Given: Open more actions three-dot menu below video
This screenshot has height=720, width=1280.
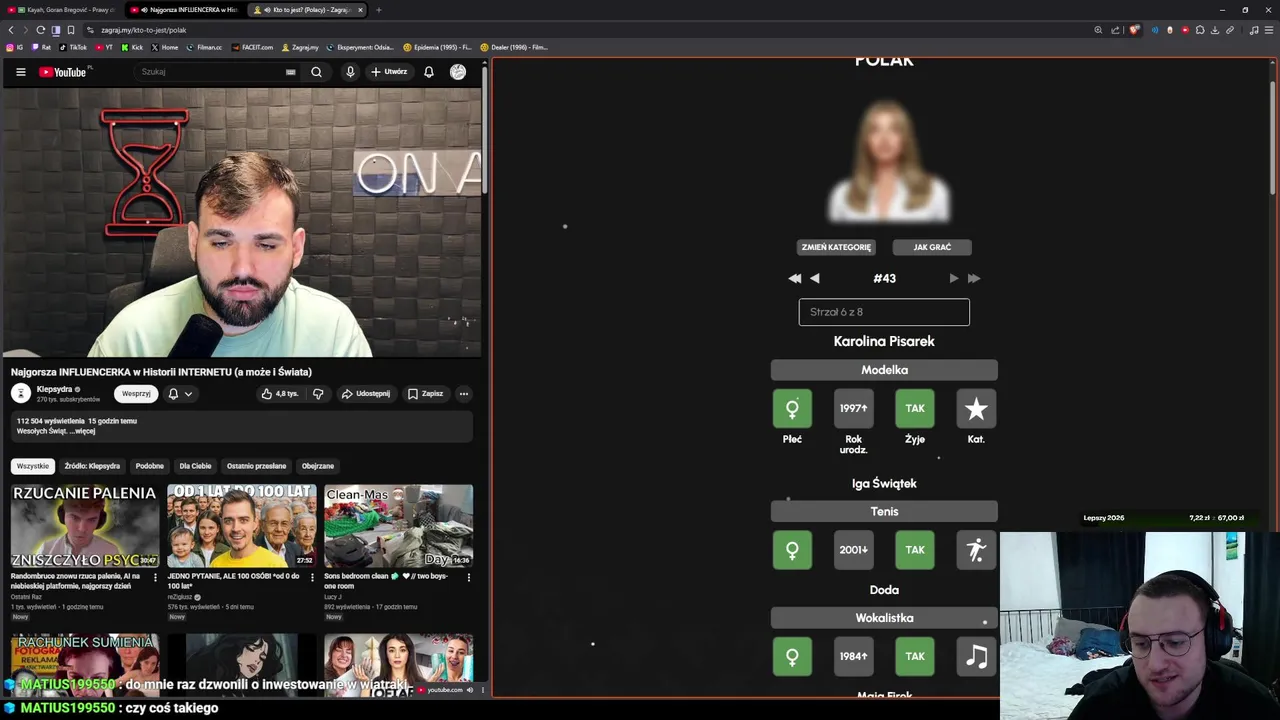Looking at the screenshot, I should pyautogui.click(x=464, y=394).
